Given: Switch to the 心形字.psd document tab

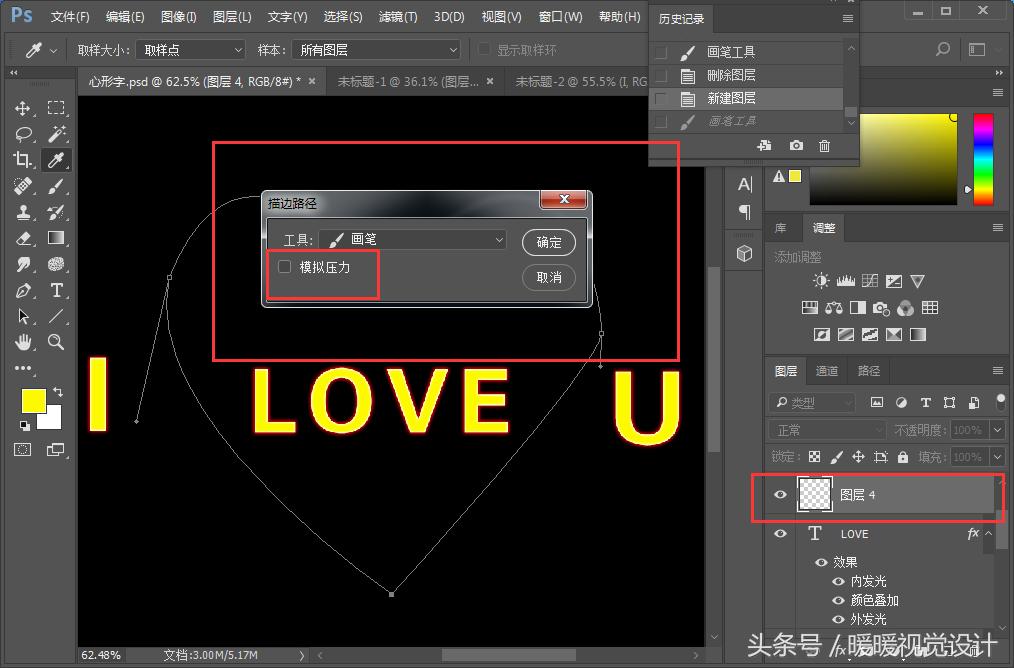Looking at the screenshot, I should click(x=190, y=82).
